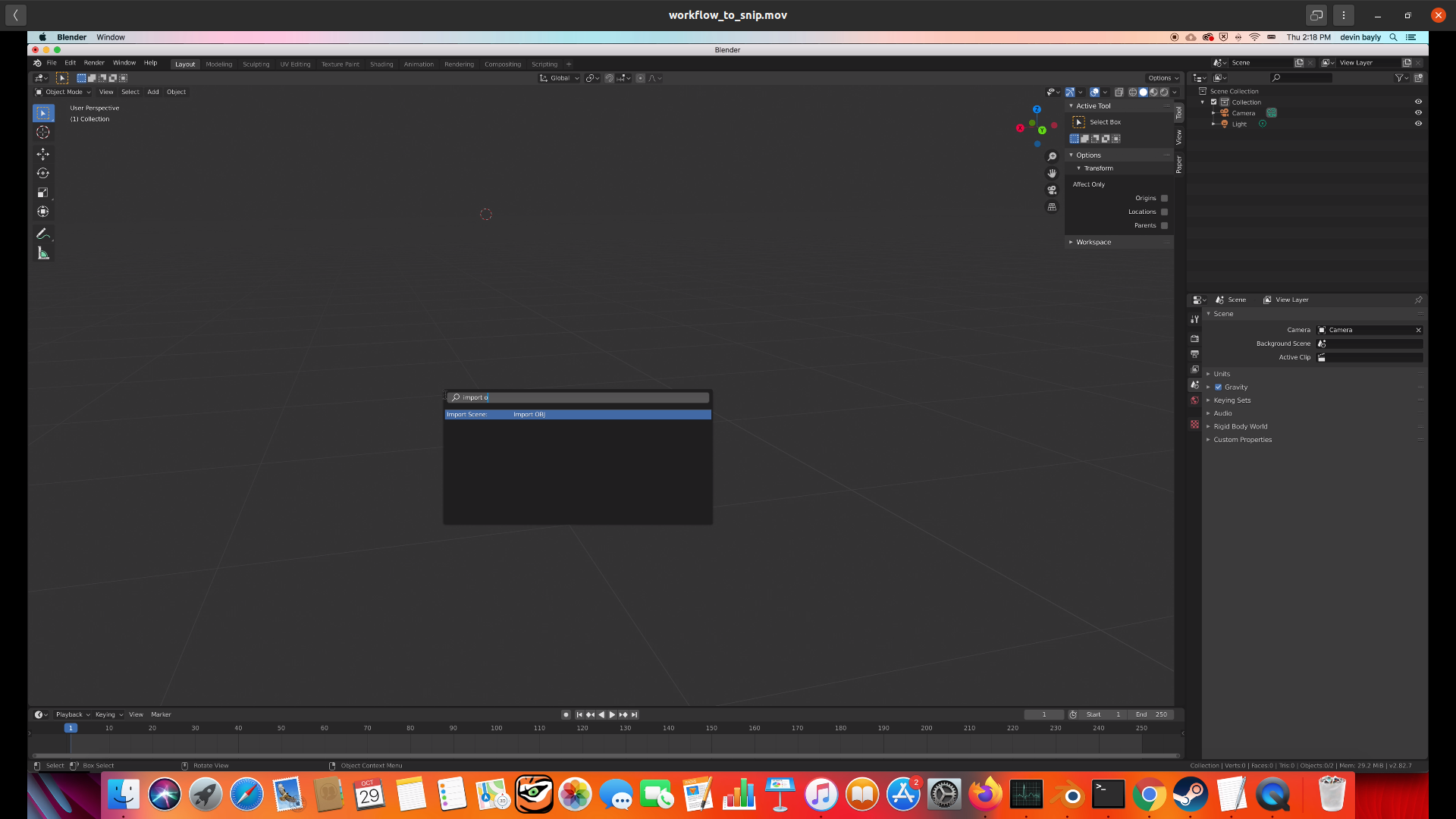Viewport: 1456px width, 819px height.
Task: Select the Cursor tool in viewport toolbar
Action: tap(43, 133)
